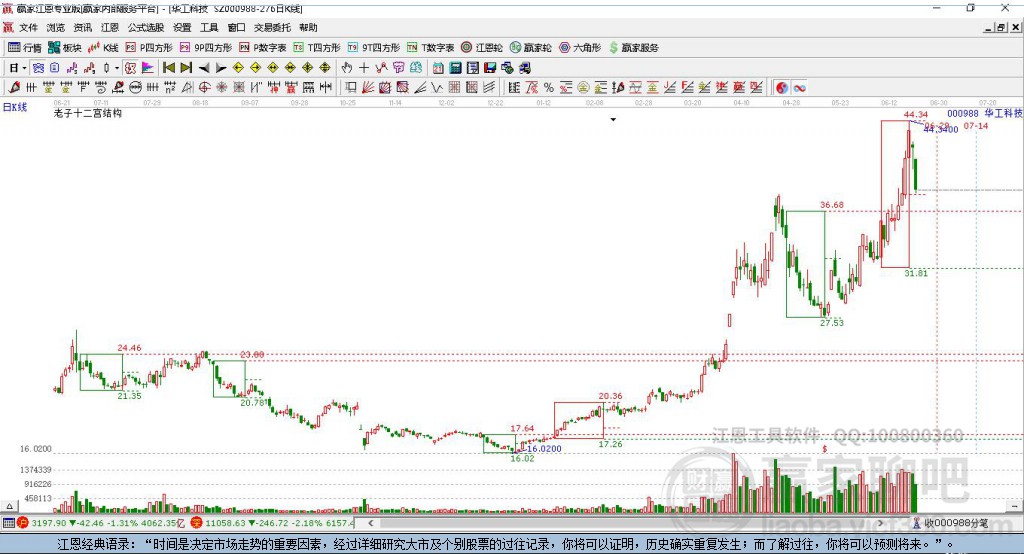Click the 老子十二宫结构 chart title
Screen dimensions: 1024x554
click(88, 113)
